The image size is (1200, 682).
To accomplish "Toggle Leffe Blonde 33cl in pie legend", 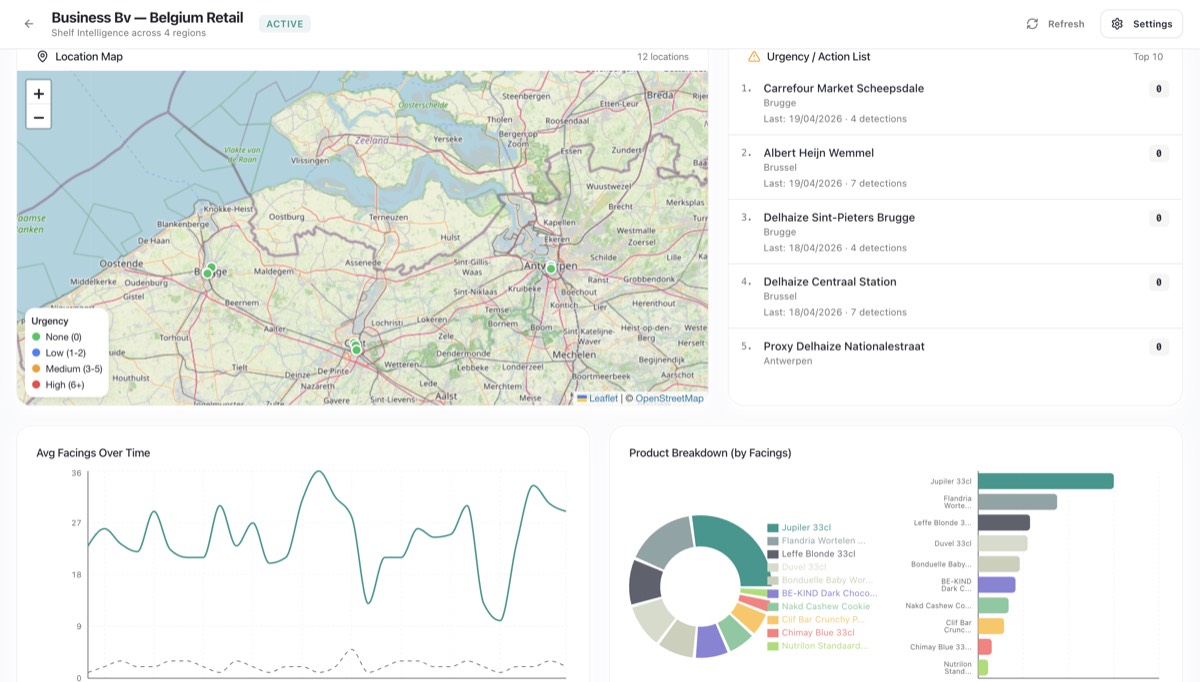I will click(x=811, y=554).
